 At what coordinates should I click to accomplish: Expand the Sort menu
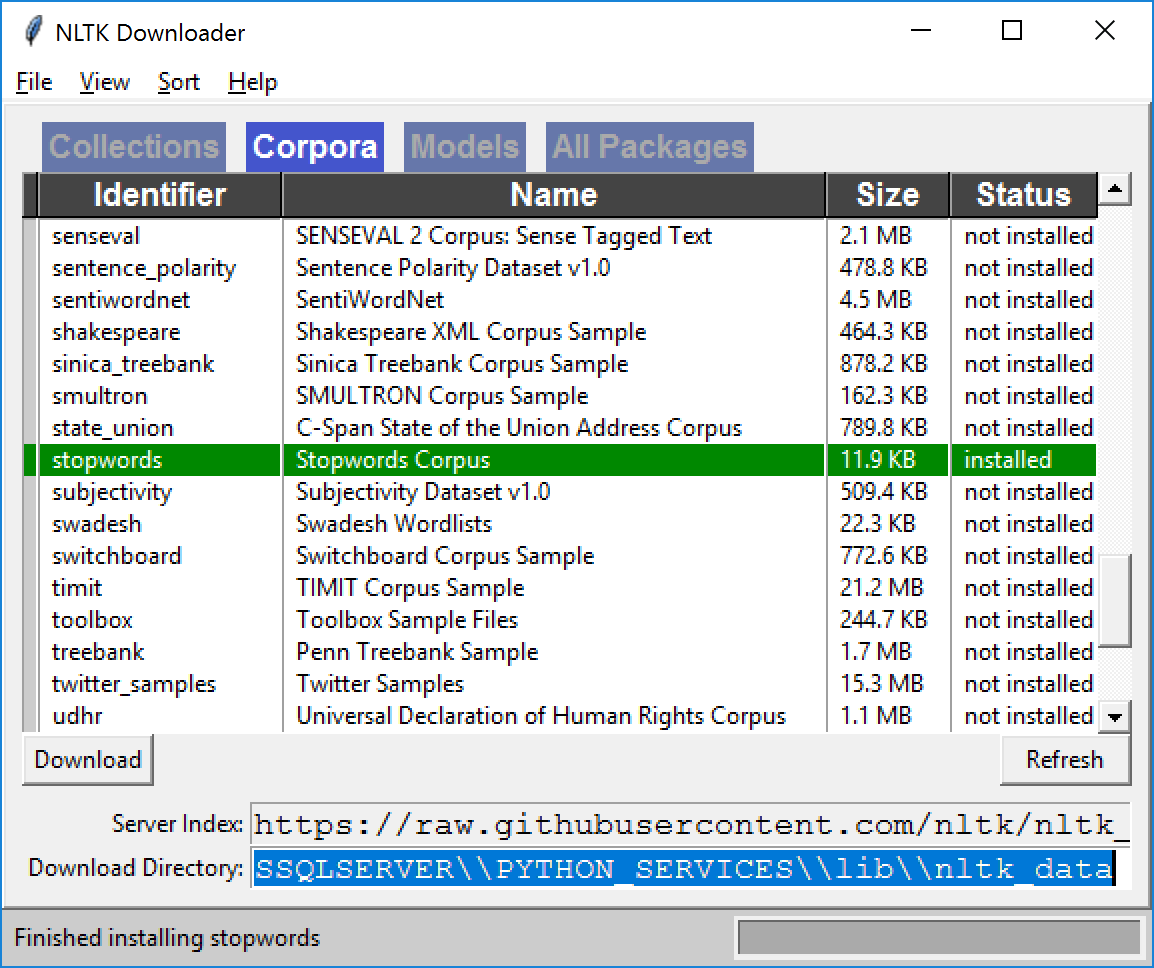[179, 82]
